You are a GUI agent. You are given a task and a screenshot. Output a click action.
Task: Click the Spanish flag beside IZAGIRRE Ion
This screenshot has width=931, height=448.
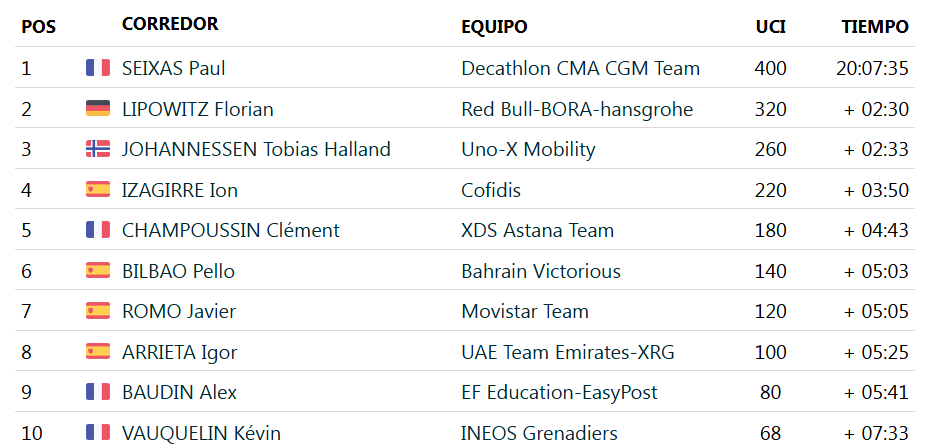98,190
